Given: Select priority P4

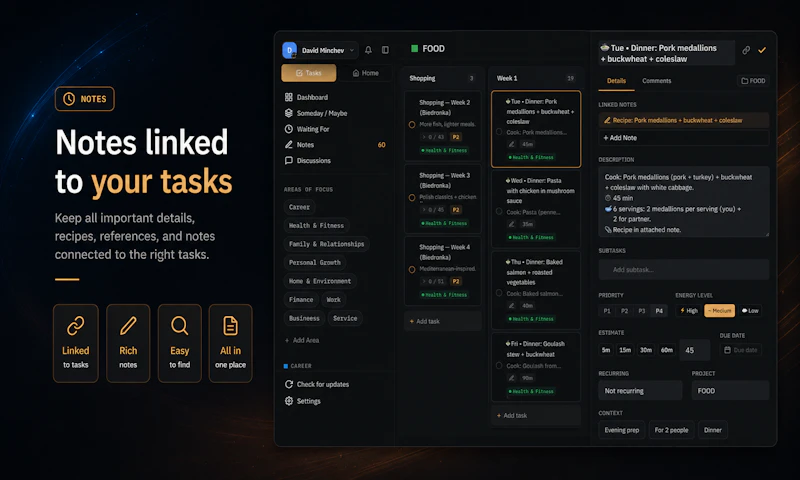Looking at the screenshot, I should tap(659, 311).
